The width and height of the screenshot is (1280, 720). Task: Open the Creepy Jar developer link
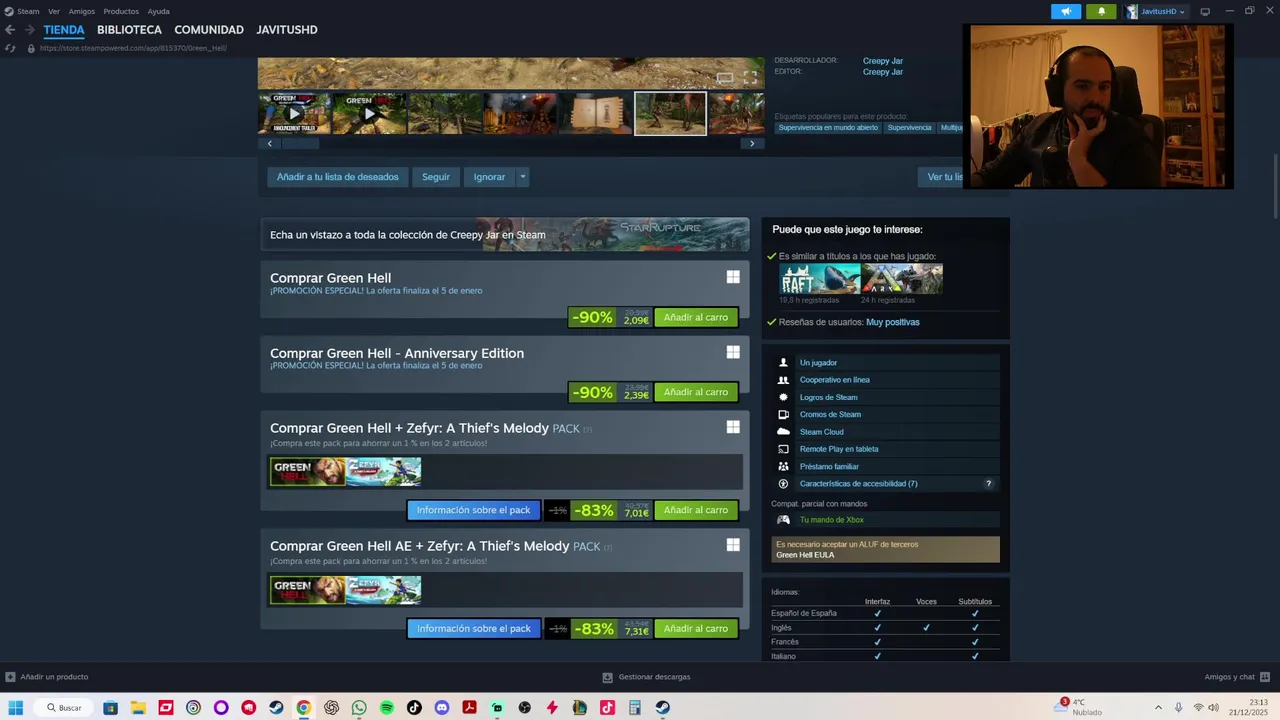[883, 61]
